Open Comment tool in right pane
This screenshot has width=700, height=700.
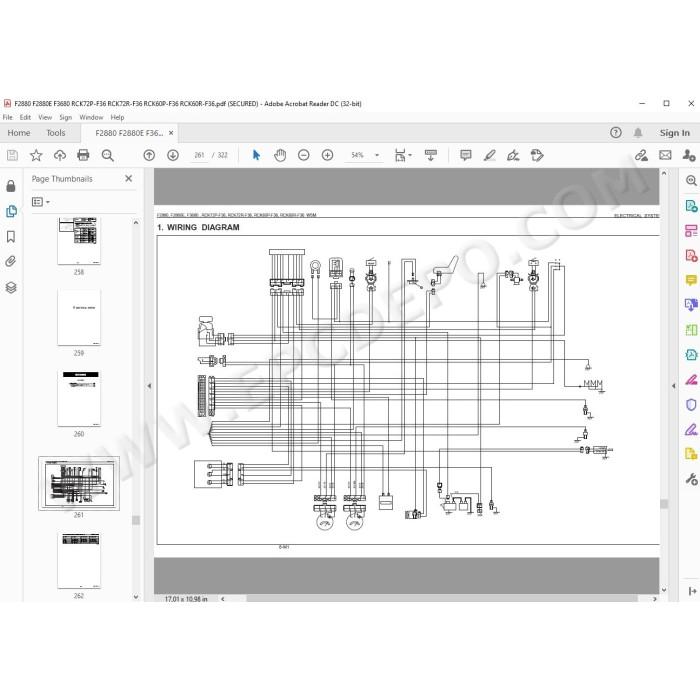(691, 280)
